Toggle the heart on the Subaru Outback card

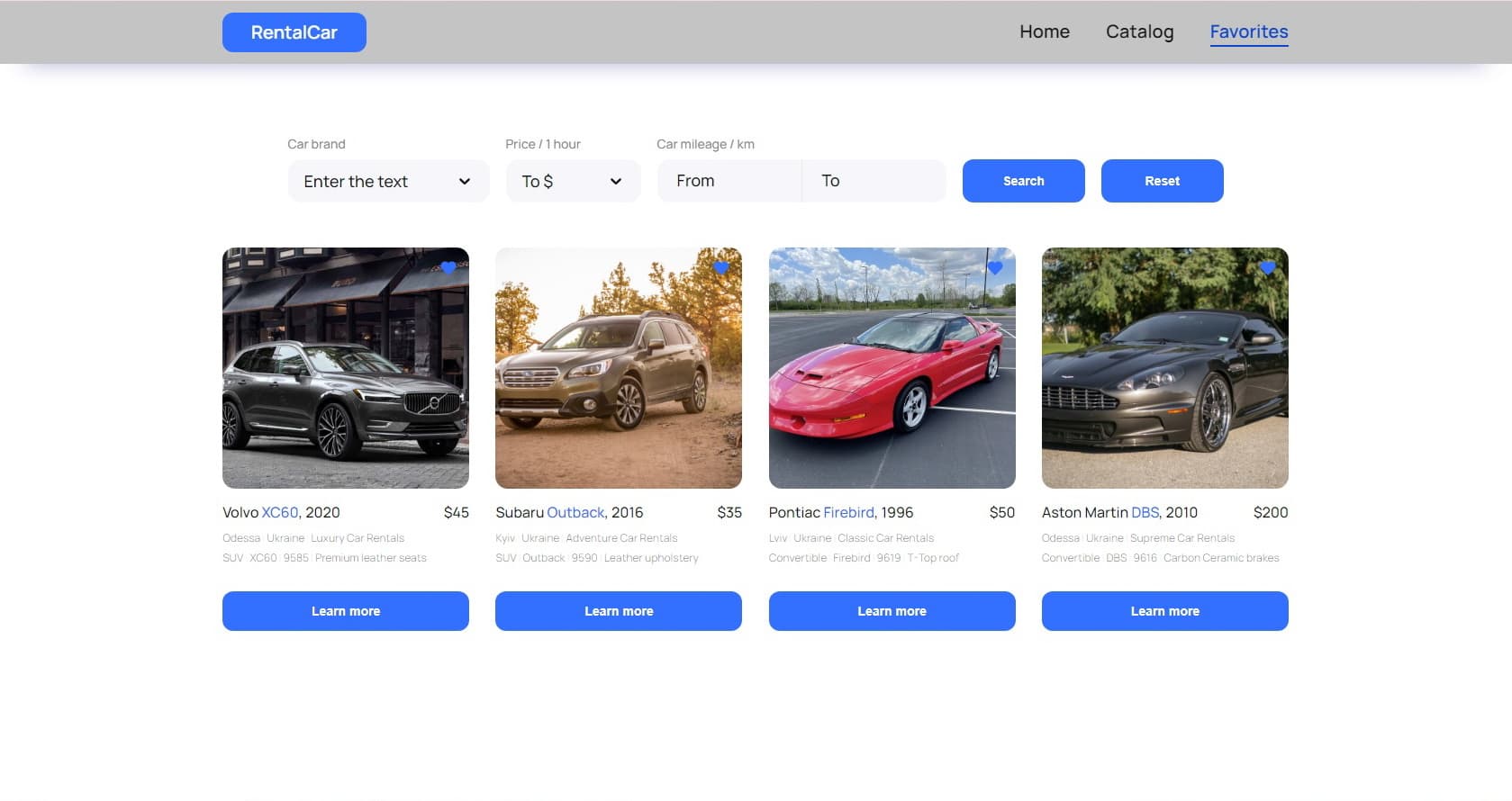[x=721, y=267]
